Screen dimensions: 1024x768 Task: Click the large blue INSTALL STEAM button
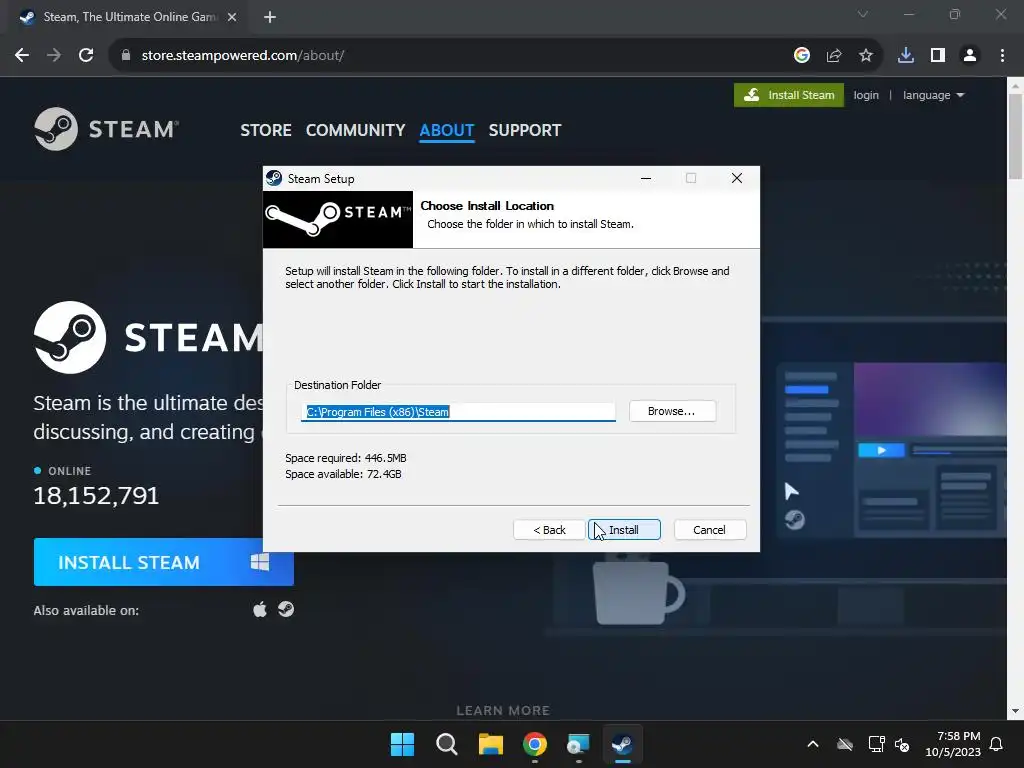click(163, 562)
